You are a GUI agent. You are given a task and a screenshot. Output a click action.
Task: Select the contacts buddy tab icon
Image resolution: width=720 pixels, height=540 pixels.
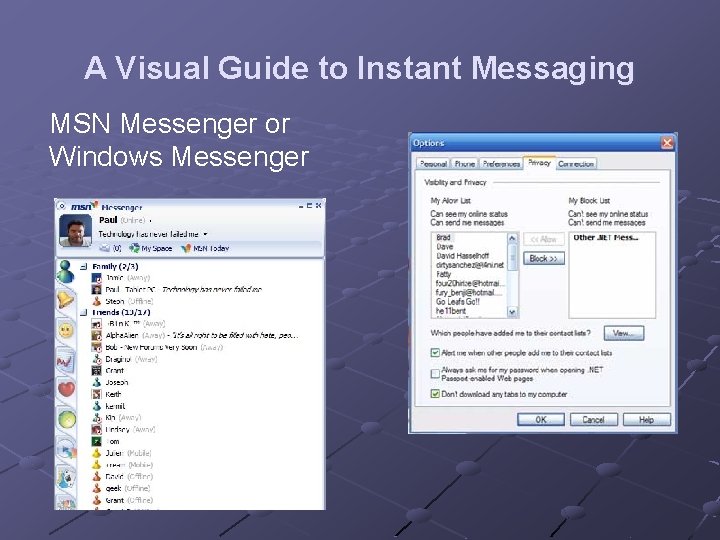[x=65, y=271]
